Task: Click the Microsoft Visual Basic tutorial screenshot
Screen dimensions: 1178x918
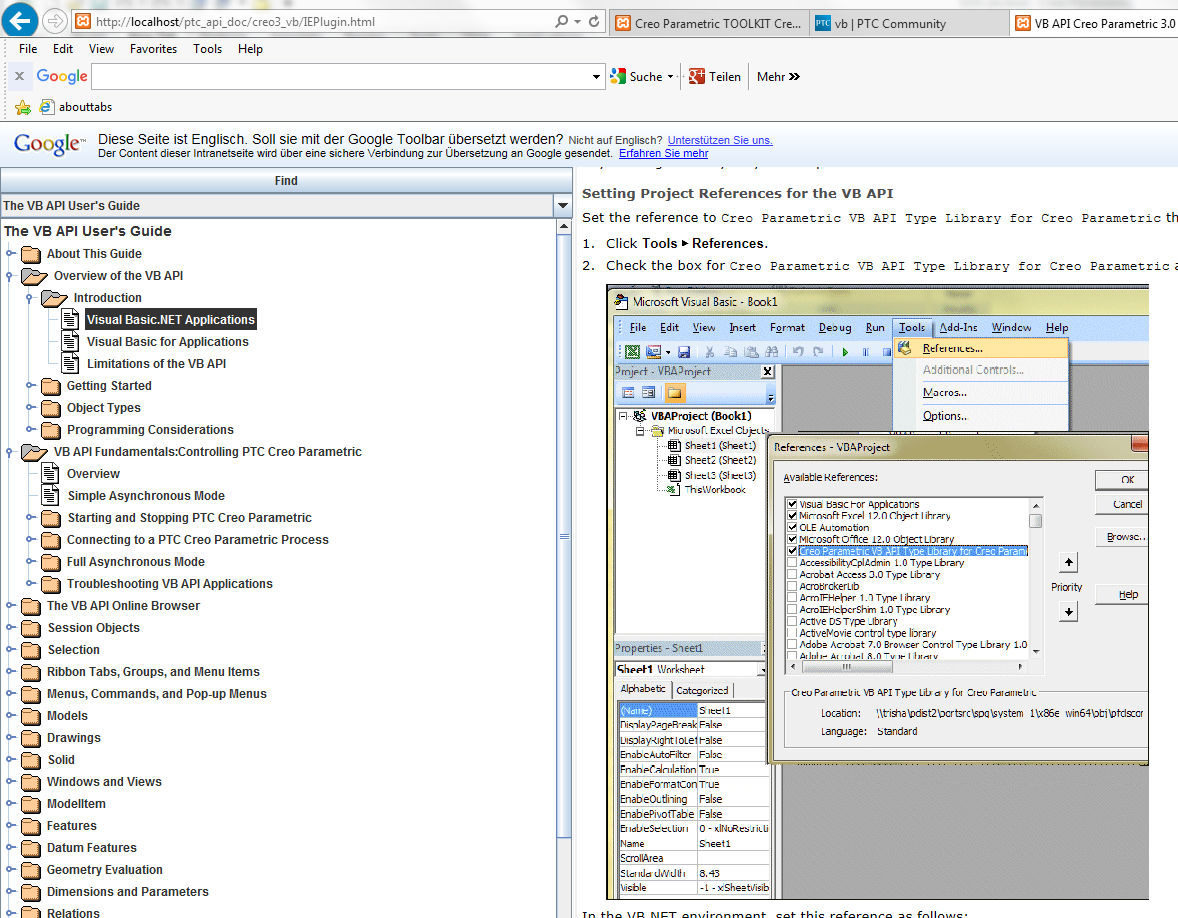Action: coord(877,592)
